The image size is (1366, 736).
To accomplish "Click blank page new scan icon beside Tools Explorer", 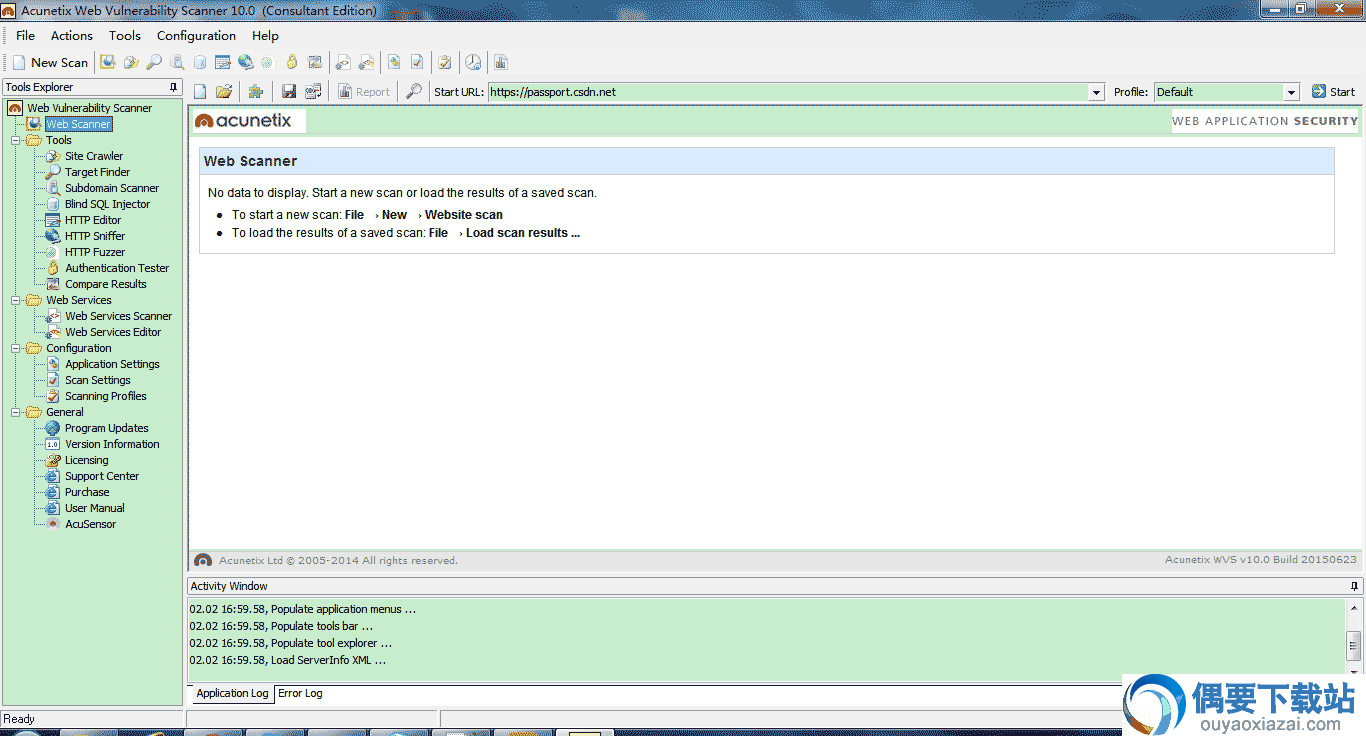I will (x=200, y=92).
